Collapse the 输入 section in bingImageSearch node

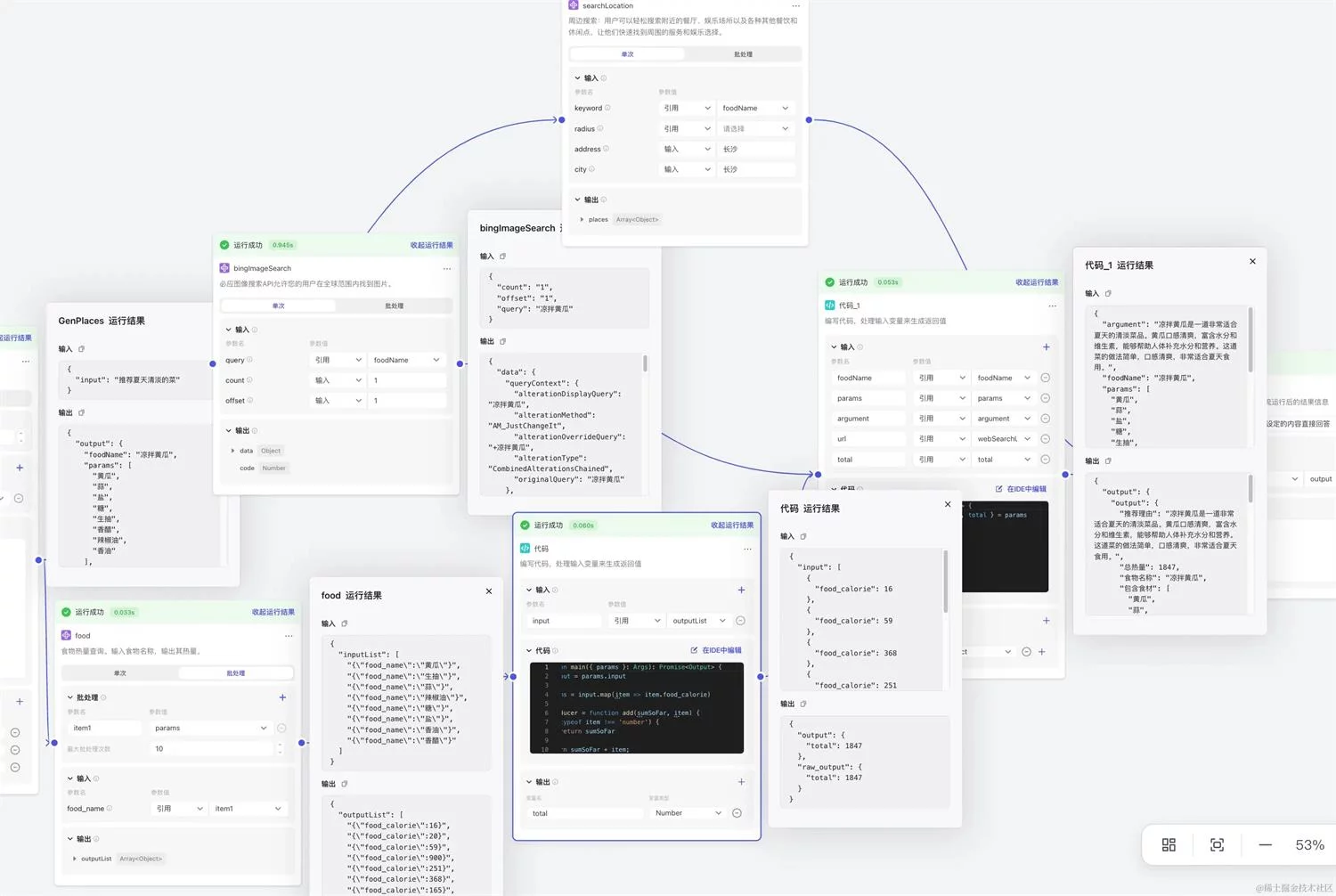pos(229,330)
